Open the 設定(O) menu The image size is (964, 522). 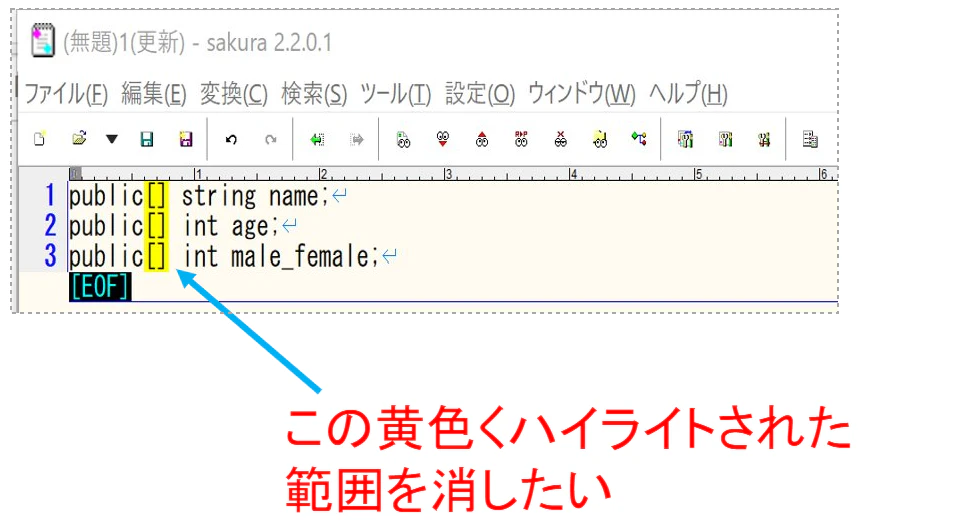coord(480,95)
